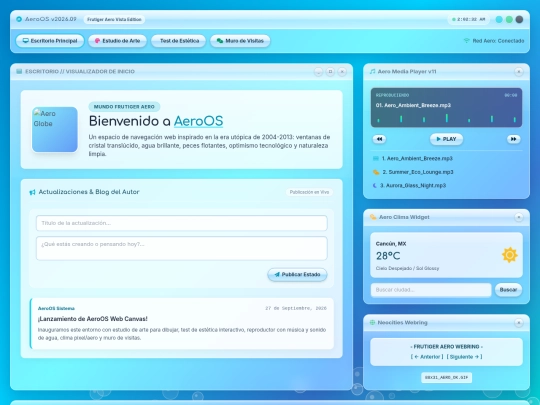This screenshot has height=405, width=540.
Task: Close the Escritorio visualizador window
Action: coord(342,72)
